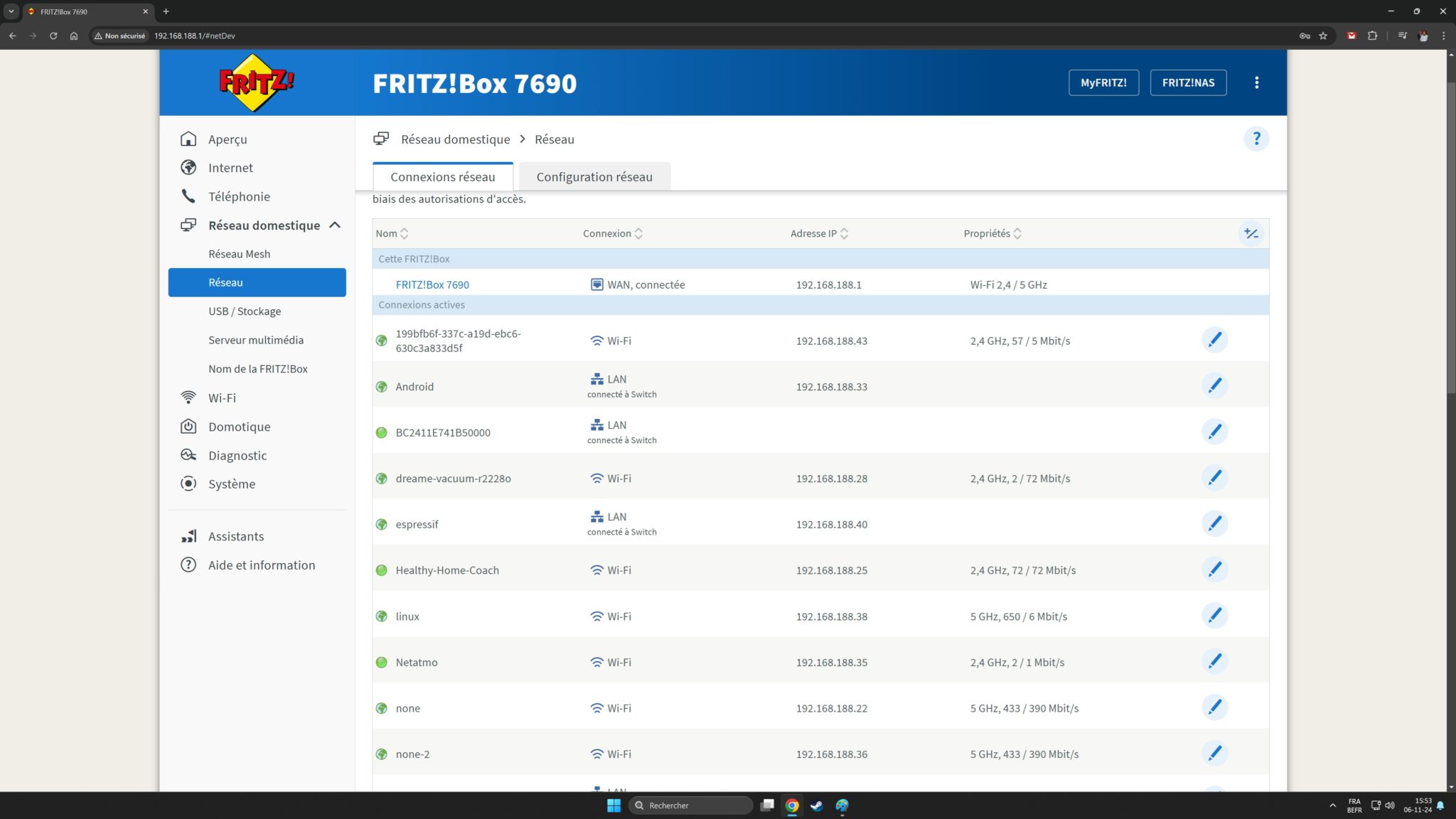Click the Téléphonie phone icon
Viewport: 1456px width, 819px height.
(188, 196)
